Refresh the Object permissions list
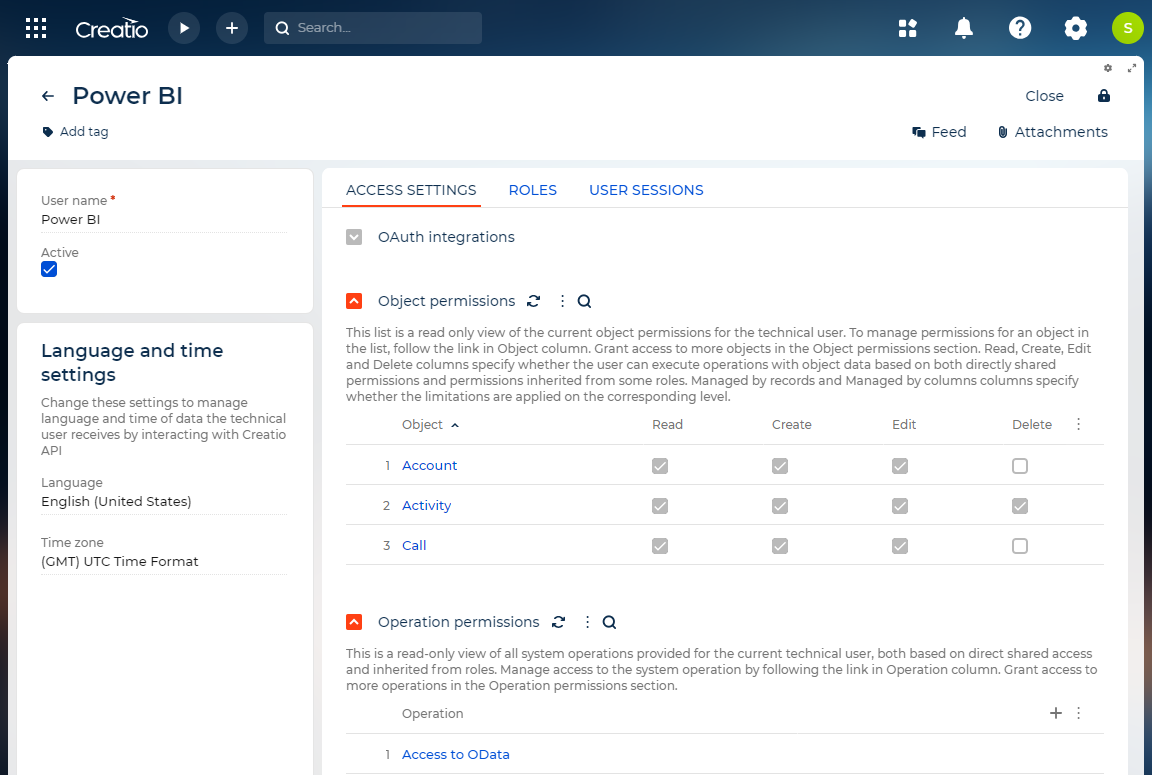The width and height of the screenshot is (1152, 775). point(533,301)
